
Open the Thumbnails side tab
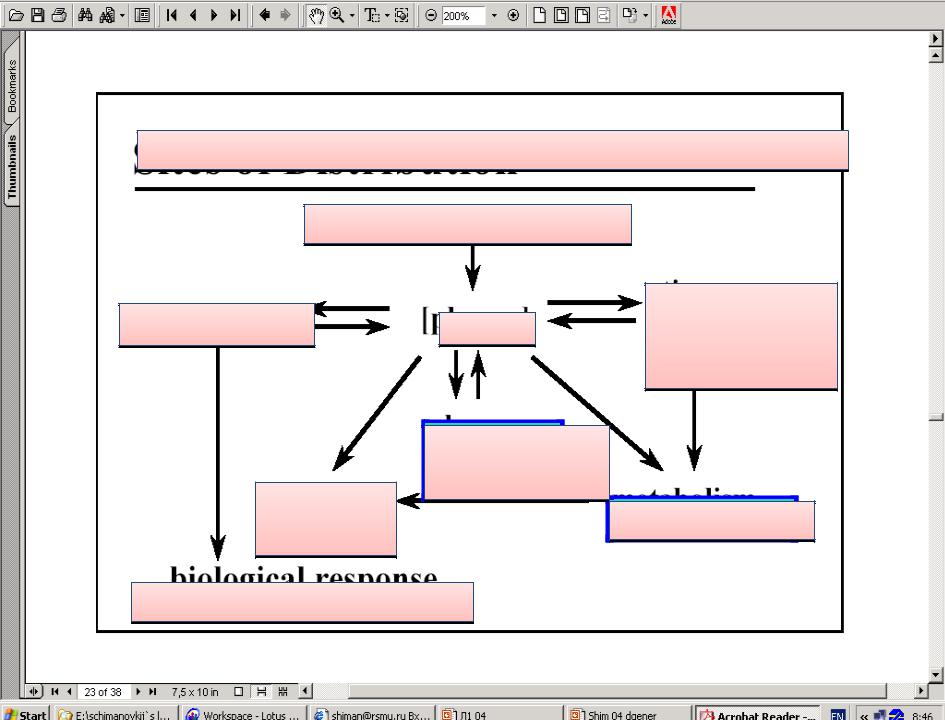[11, 167]
